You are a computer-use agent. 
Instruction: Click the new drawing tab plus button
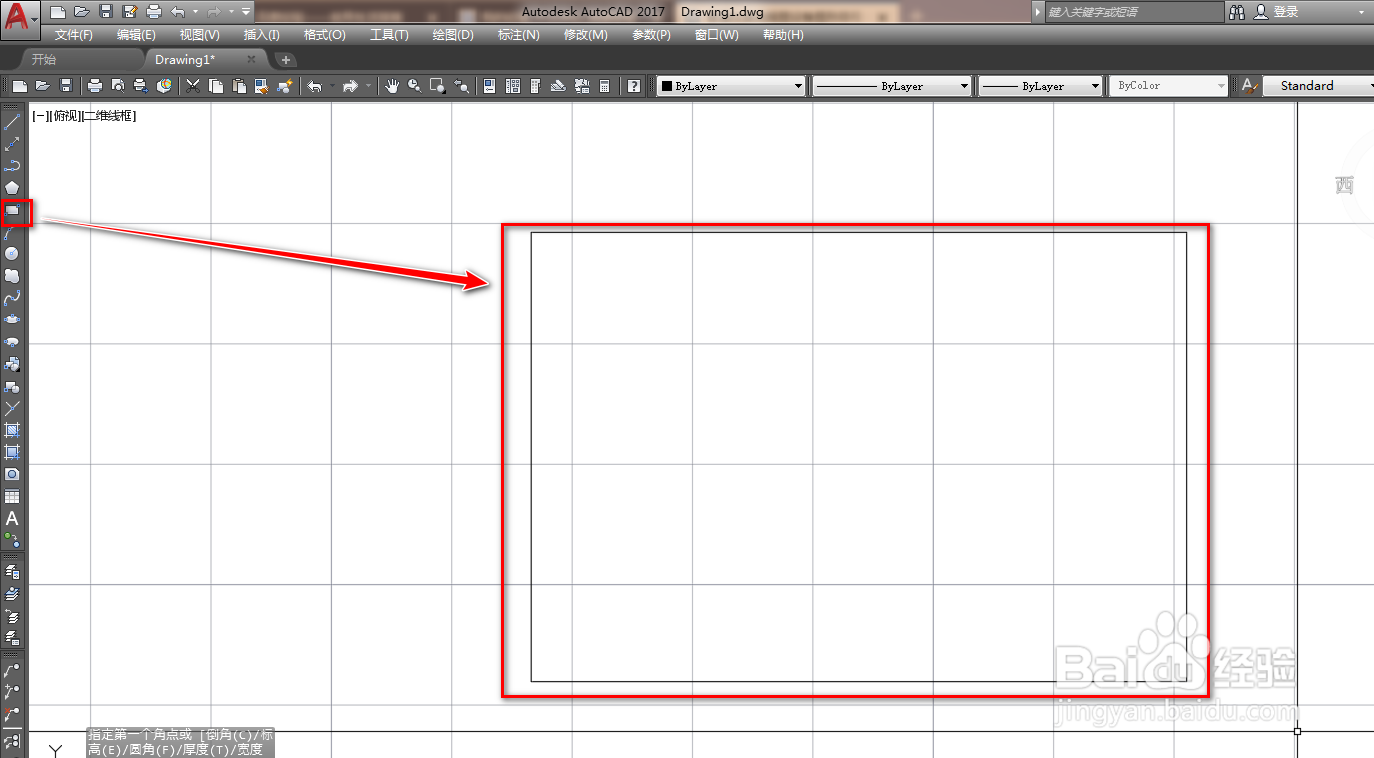coord(286,60)
